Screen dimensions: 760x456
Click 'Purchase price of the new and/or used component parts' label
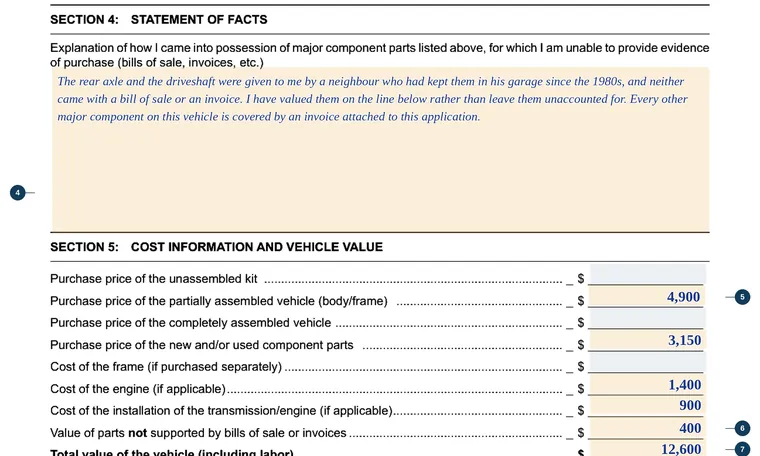pyautogui.click(x=202, y=345)
